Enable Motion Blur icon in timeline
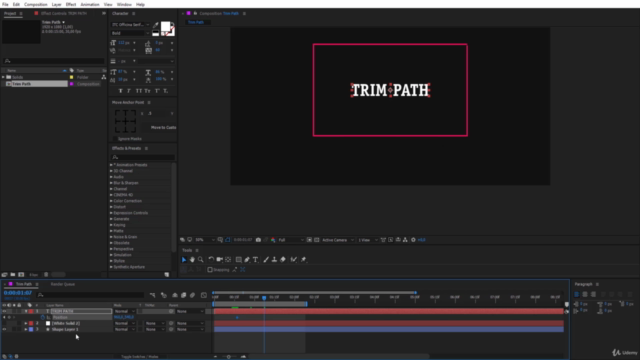The height and width of the screenshot is (360, 640). pyautogui.click(x=193, y=295)
